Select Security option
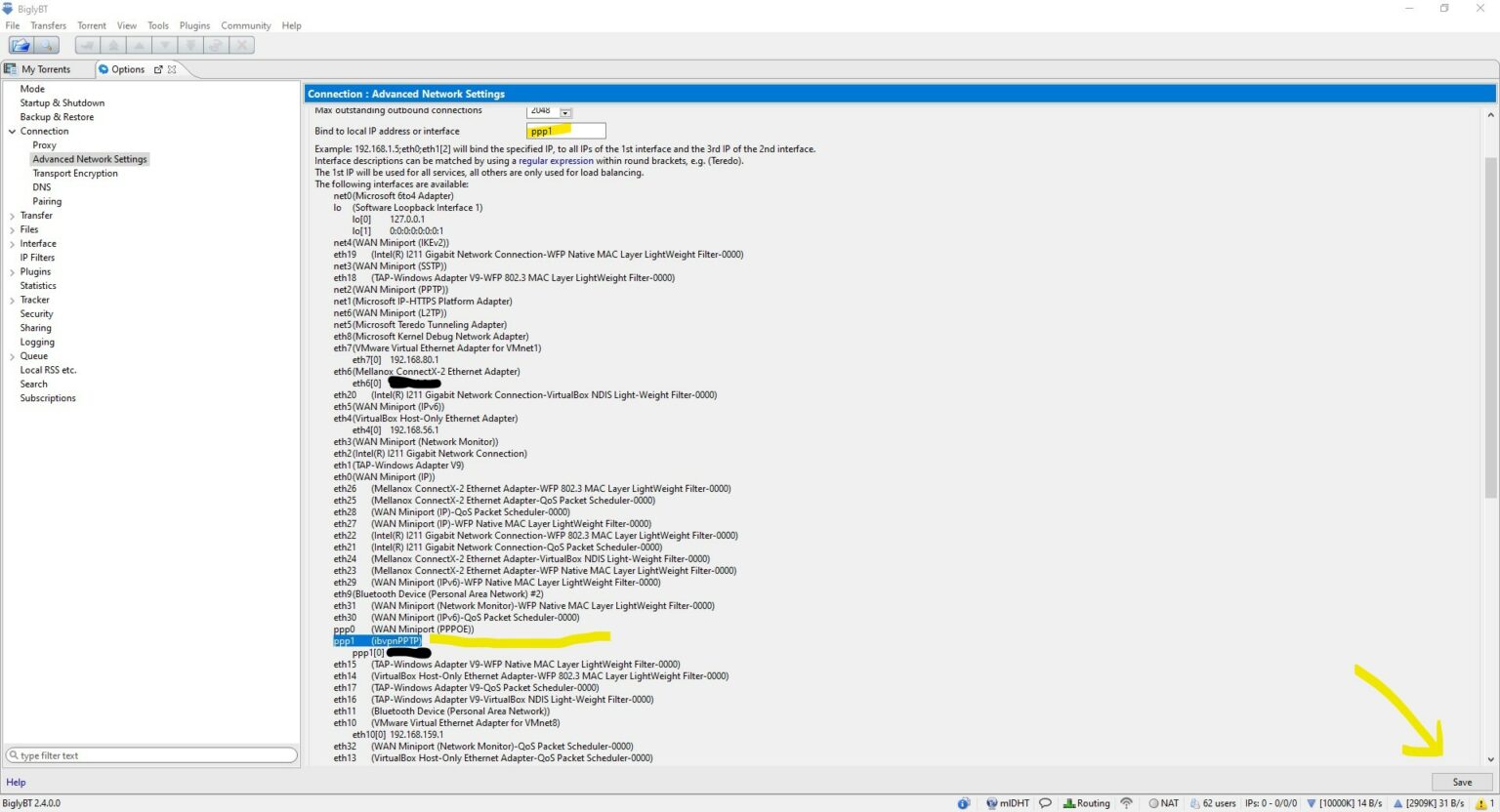The image size is (1500, 812). pyautogui.click(x=36, y=314)
